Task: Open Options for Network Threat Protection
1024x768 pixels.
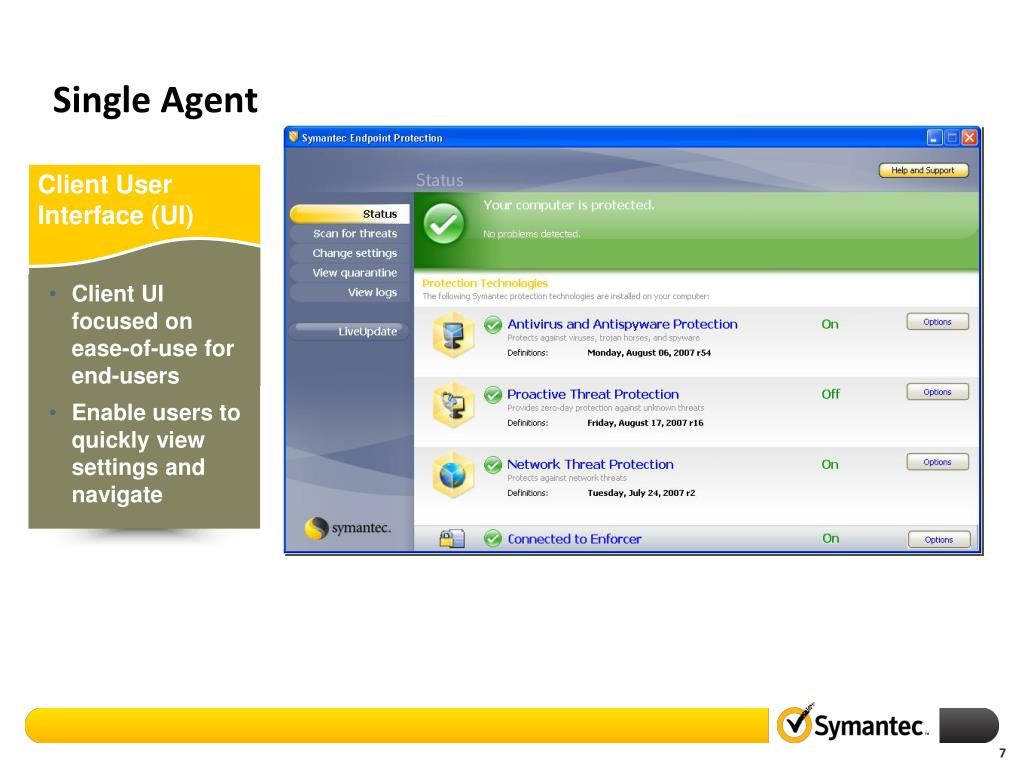Action: pos(937,462)
